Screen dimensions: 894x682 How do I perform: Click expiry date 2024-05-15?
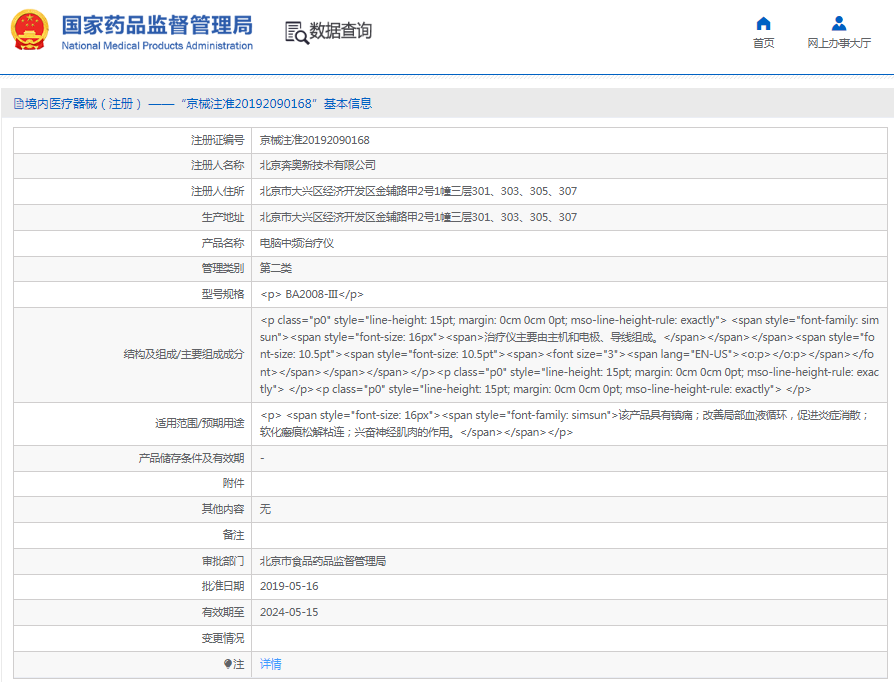click(x=289, y=612)
